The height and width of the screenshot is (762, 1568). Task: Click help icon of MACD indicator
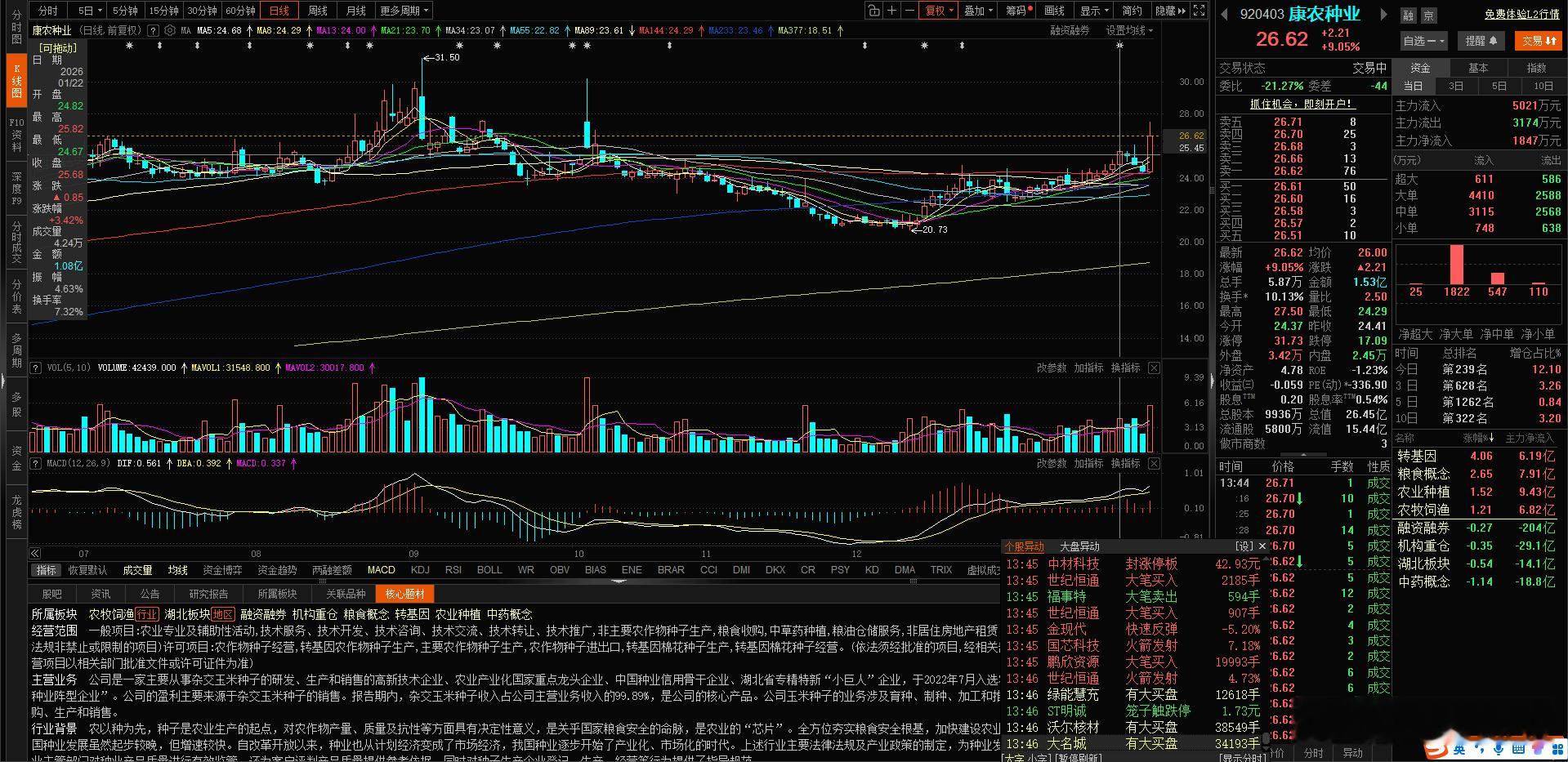click(x=36, y=464)
